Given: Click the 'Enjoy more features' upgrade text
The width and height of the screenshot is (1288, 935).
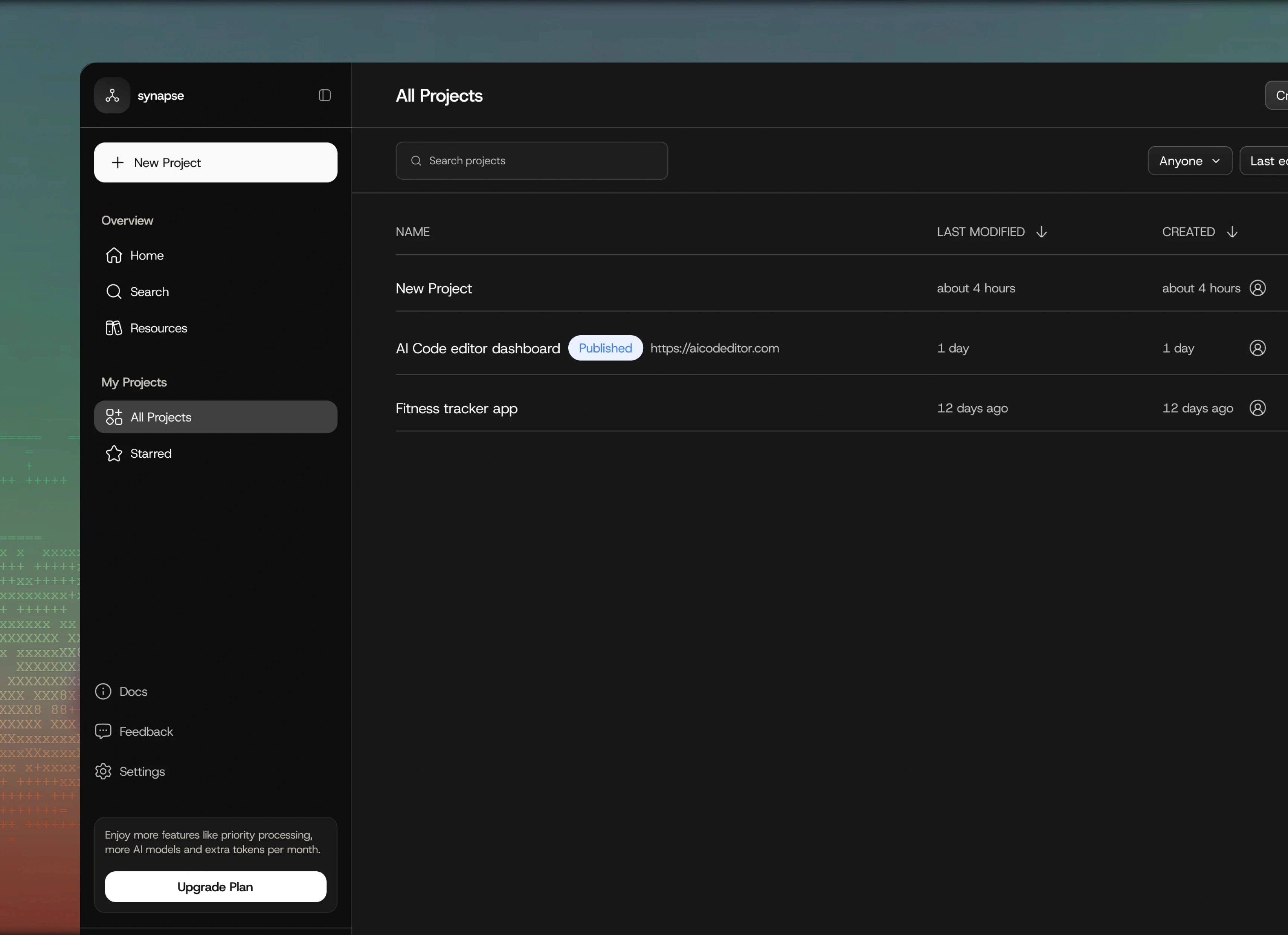Looking at the screenshot, I should tap(212, 842).
